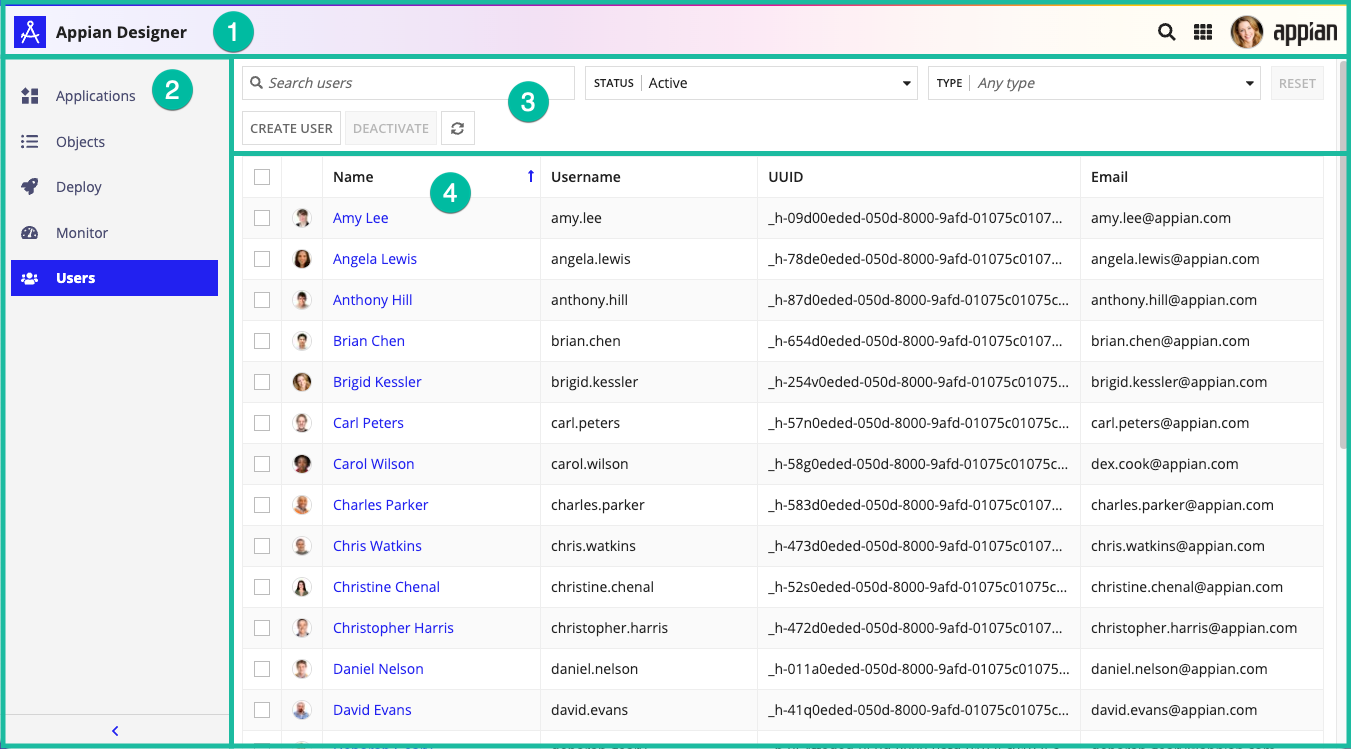Select Anthony Hill's row checkbox
1351x749 pixels.
pyautogui.click(x=262, y=300)
